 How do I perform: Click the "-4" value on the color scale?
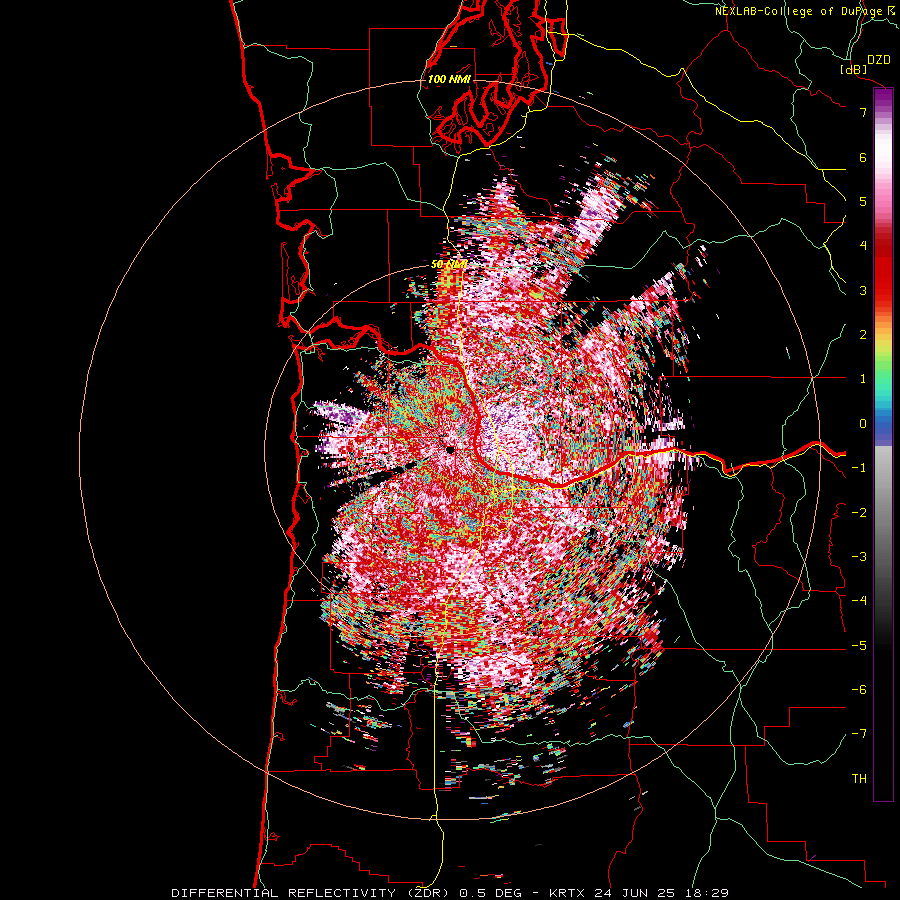click(859, 601)
